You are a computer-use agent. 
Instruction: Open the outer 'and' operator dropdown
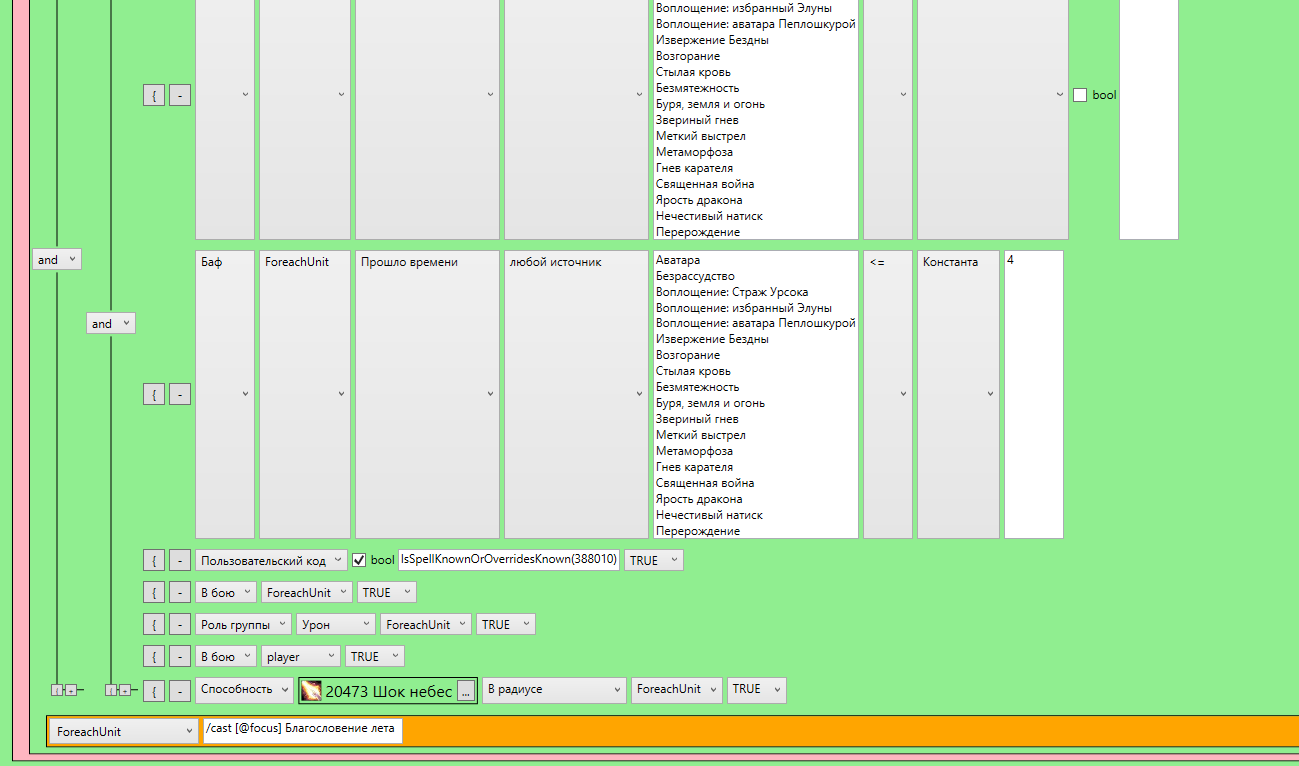[56, 260]
